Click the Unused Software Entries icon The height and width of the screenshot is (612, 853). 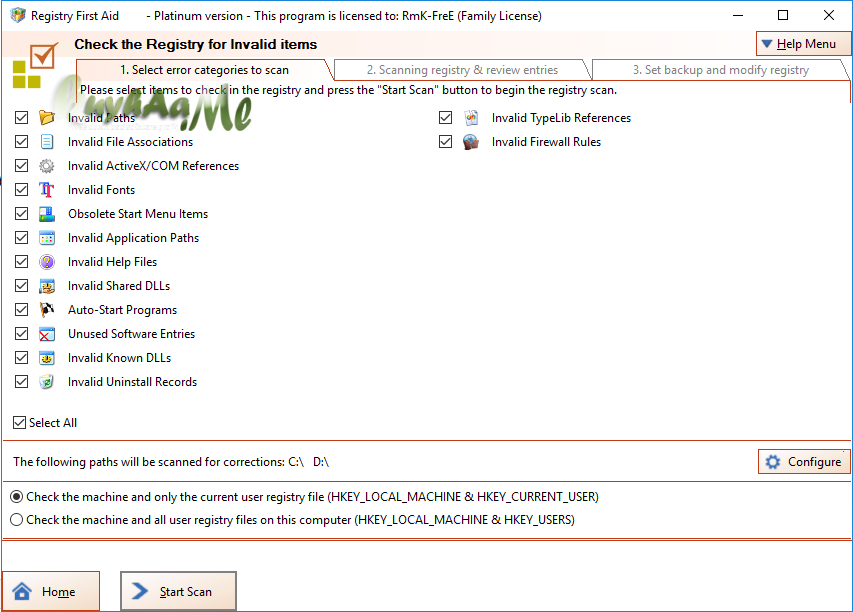coord(47,333)
